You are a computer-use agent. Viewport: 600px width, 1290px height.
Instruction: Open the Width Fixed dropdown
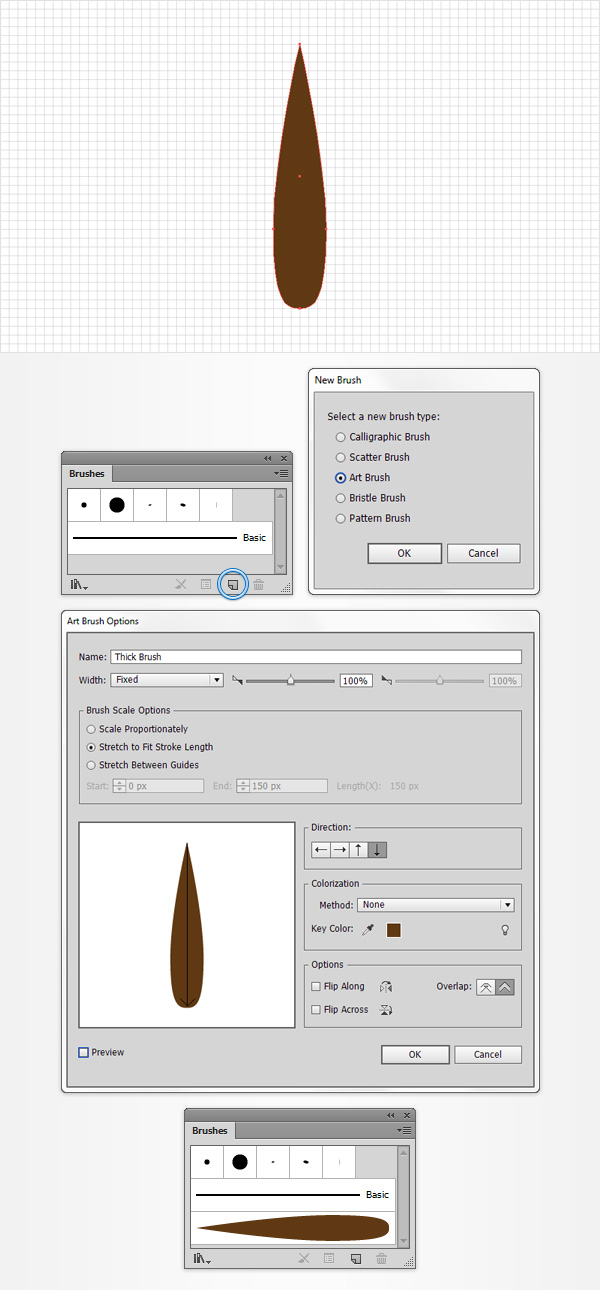click(x=166, y=680)
